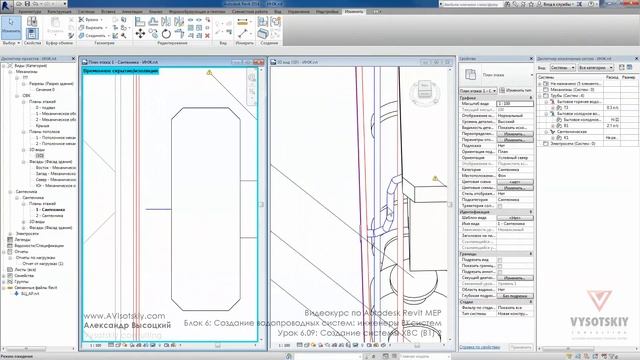This screenshot has width=640, height=360.
Task: Click the Create Assembly icon in Создание panel
Action: click(263, 21)
